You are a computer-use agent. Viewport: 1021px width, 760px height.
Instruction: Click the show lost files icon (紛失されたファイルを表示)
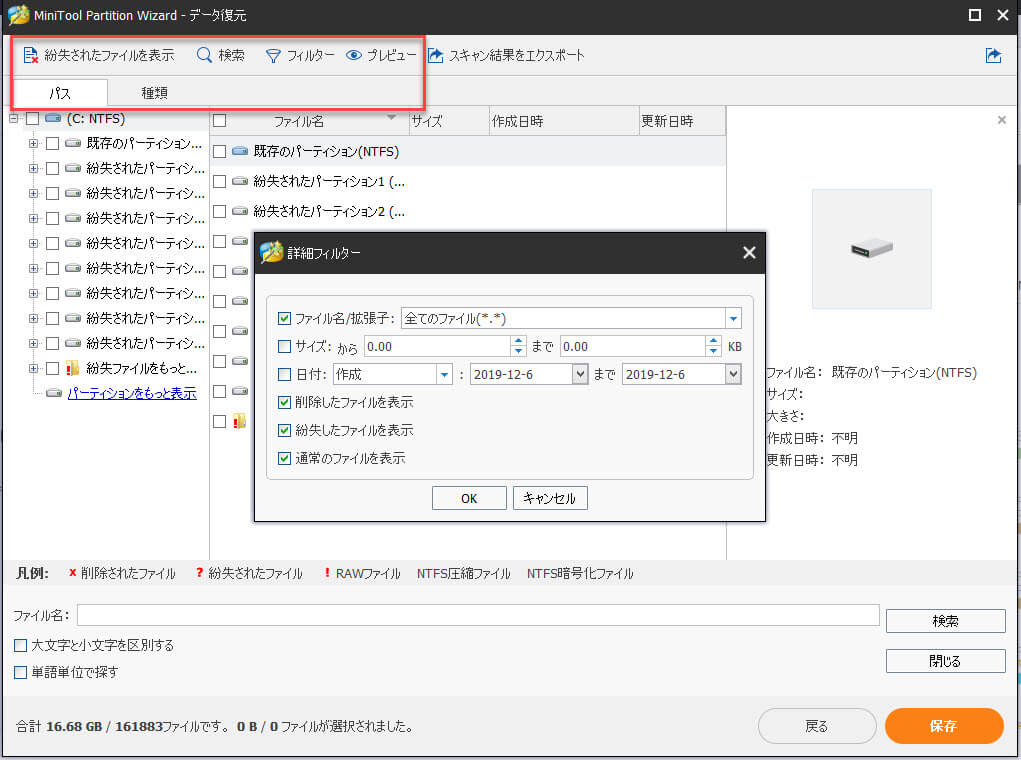(31, 55)
